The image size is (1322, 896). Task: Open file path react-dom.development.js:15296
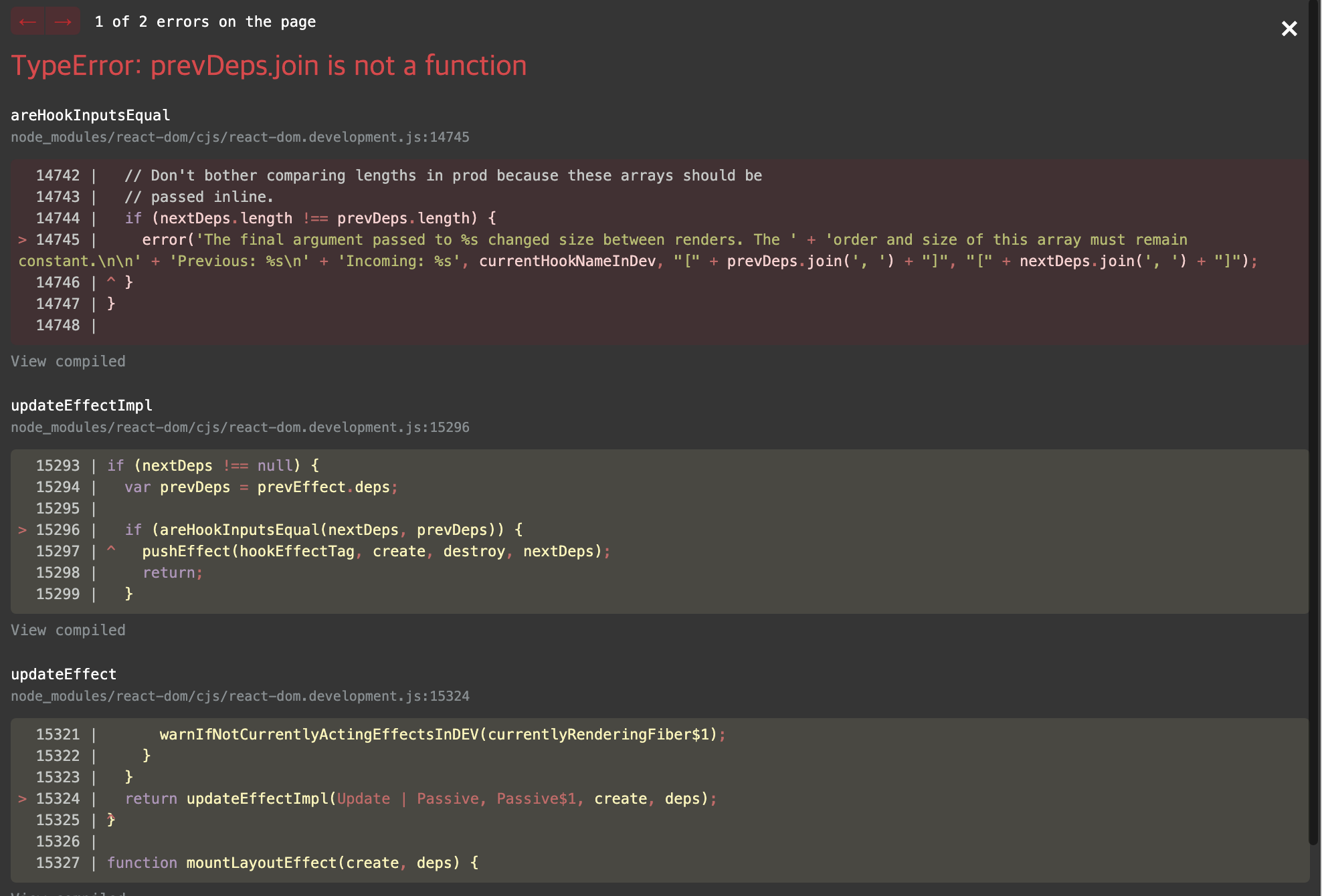(x=240, y=427)
